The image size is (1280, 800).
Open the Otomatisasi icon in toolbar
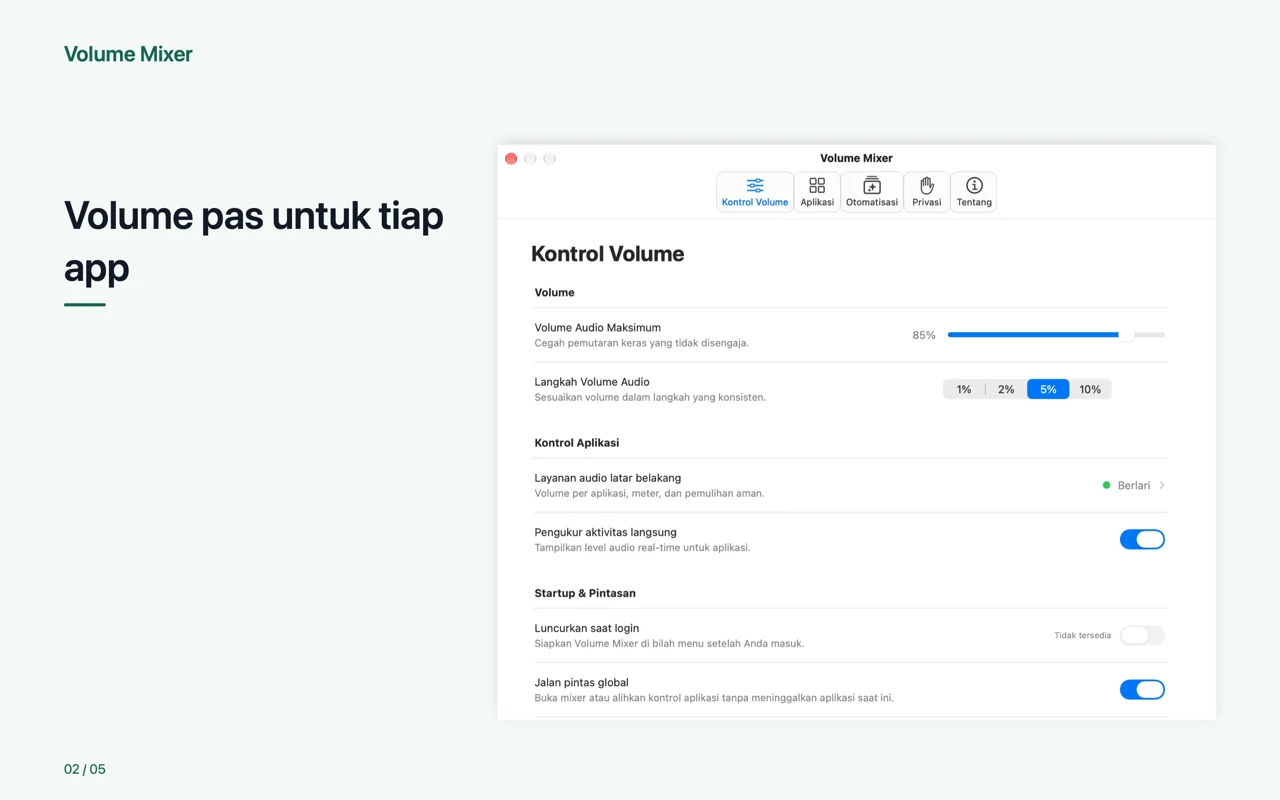[872, 192]
